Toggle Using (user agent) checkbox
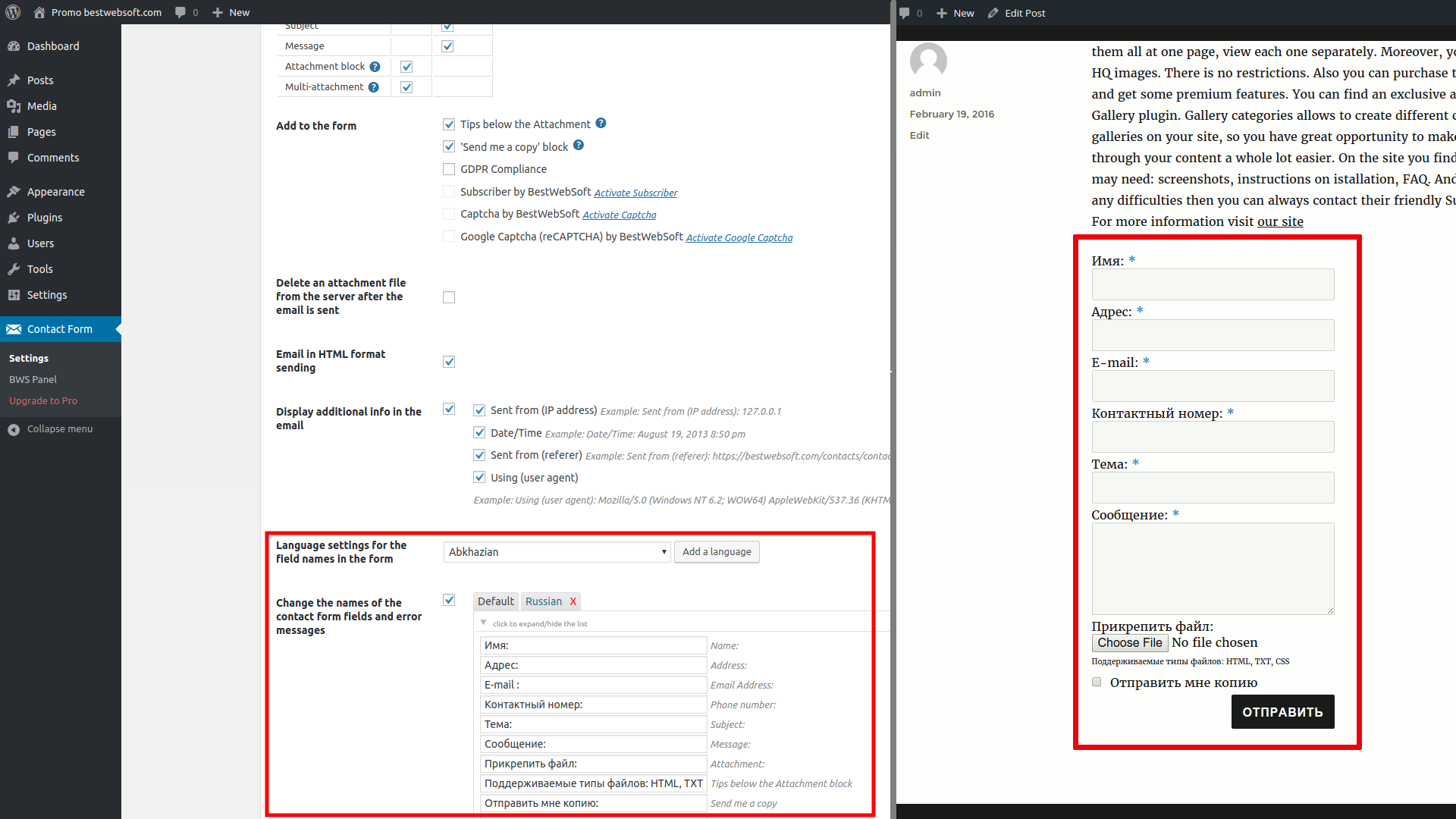Image resolution: width=1456 pixels, height=819 pixels. (x=479, y=478)
